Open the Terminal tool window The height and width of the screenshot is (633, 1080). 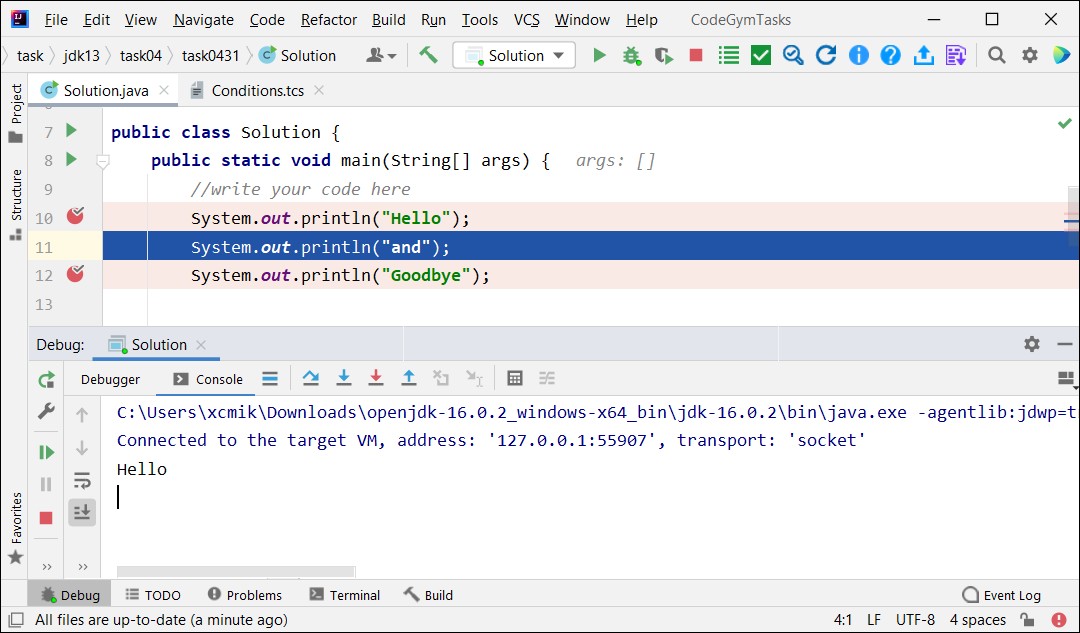(x=345, y=594)
